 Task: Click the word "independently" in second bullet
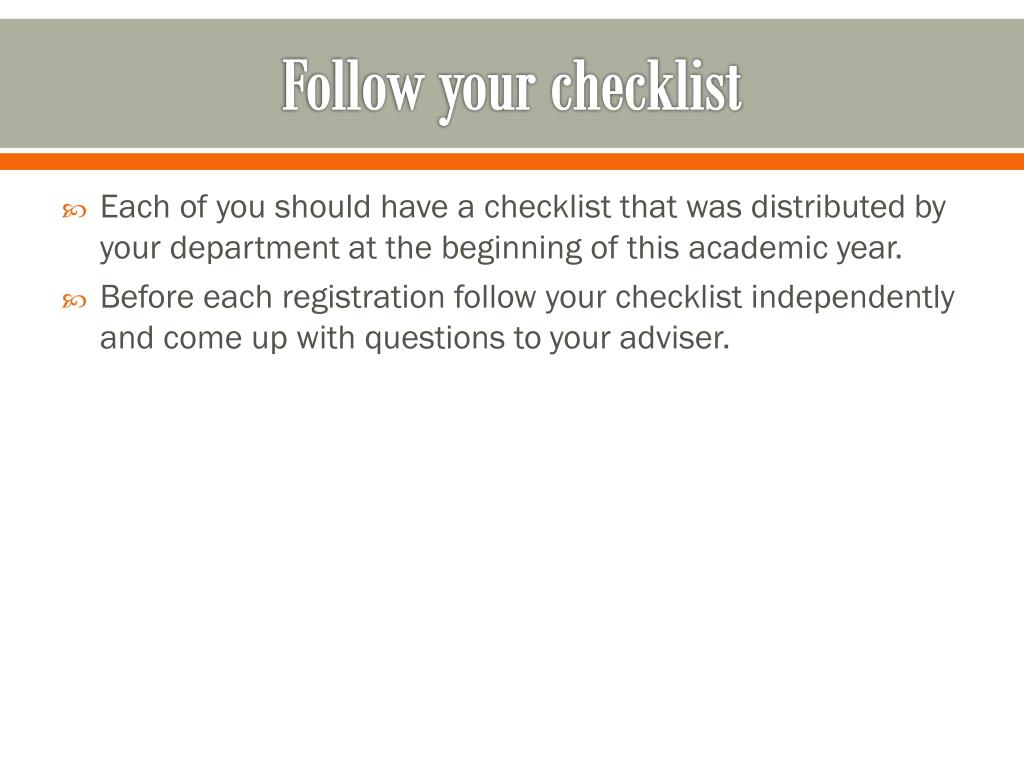click(852, 298)
